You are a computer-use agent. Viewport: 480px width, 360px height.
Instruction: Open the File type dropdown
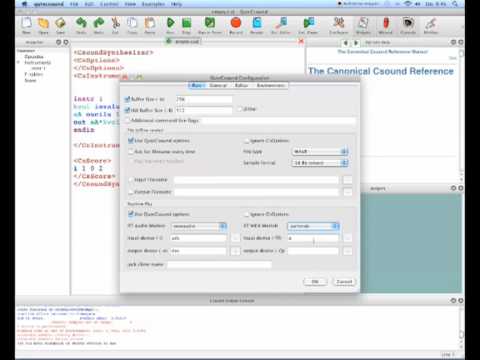[x=320, y=152]
